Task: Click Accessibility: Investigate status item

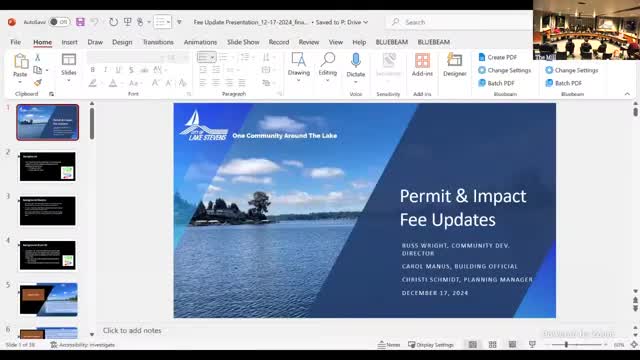Action: 82,345
